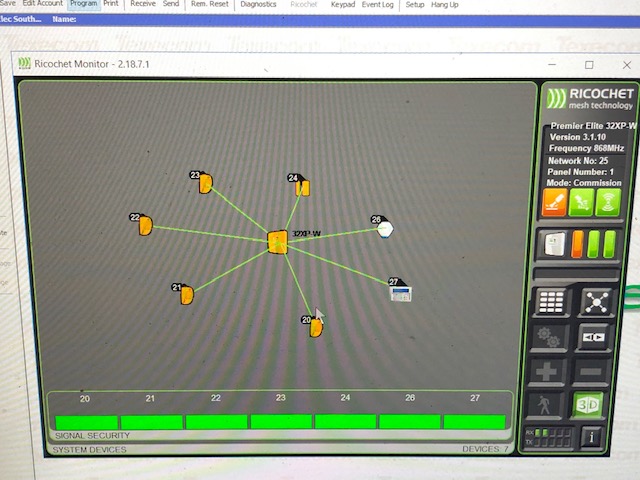Click Setup in the toolbar

(x=415, y=5)
